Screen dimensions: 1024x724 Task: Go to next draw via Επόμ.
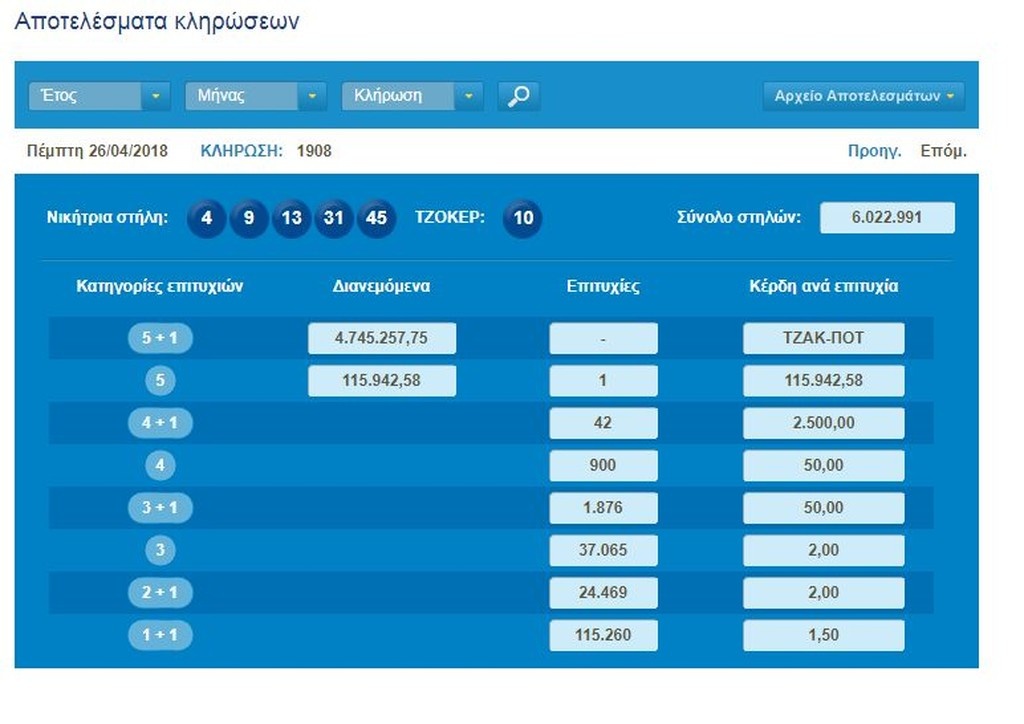[943, 151]
